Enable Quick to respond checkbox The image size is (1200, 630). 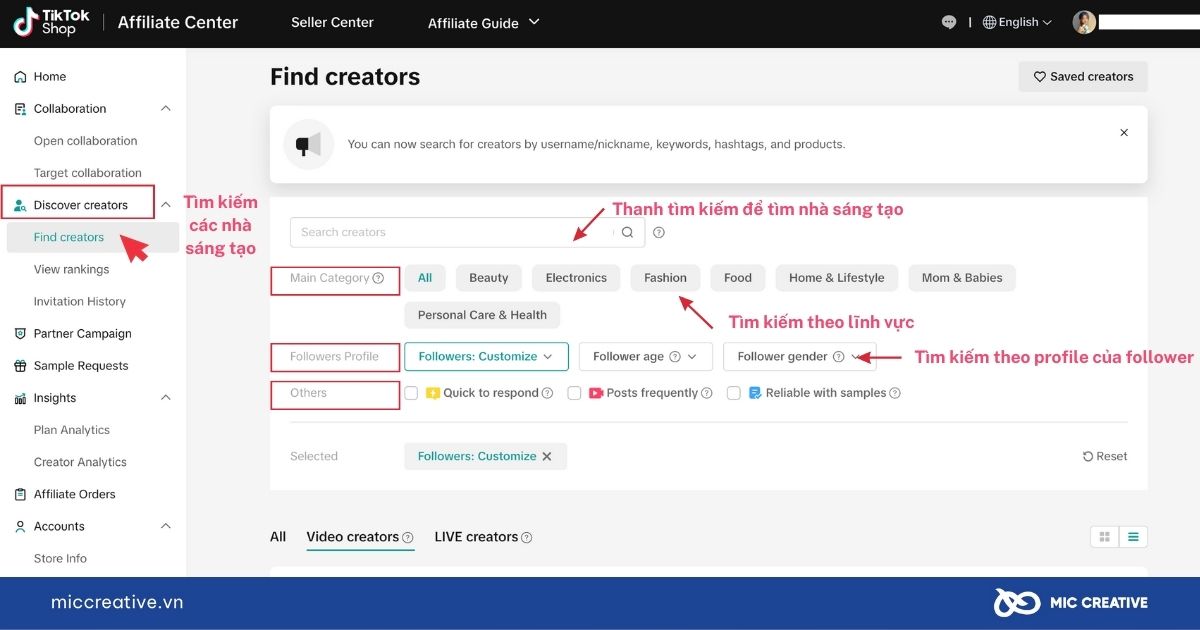(x=411, y=393)
